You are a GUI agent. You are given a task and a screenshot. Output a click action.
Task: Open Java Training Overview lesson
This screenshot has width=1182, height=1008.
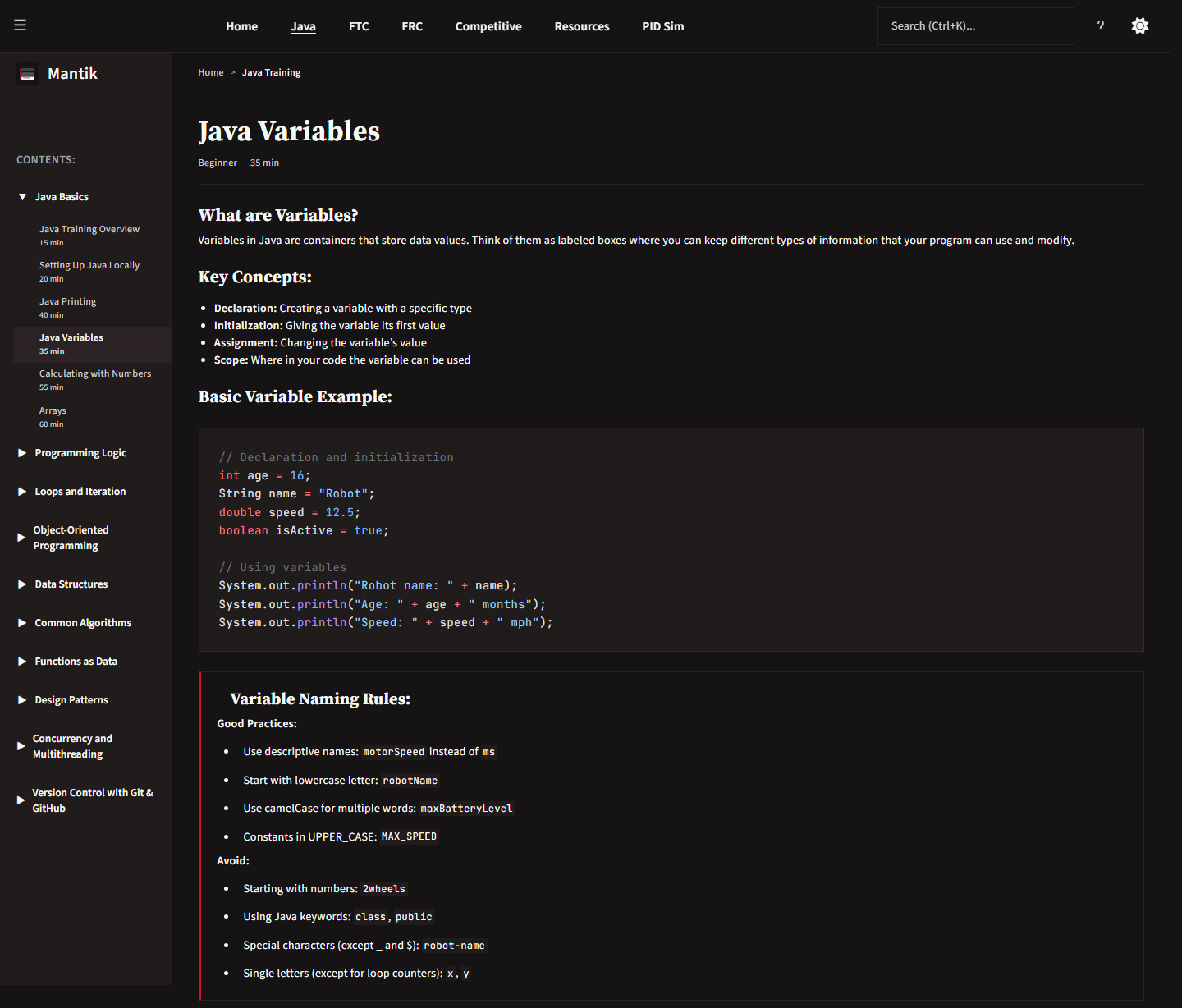(x=93, y=236)
